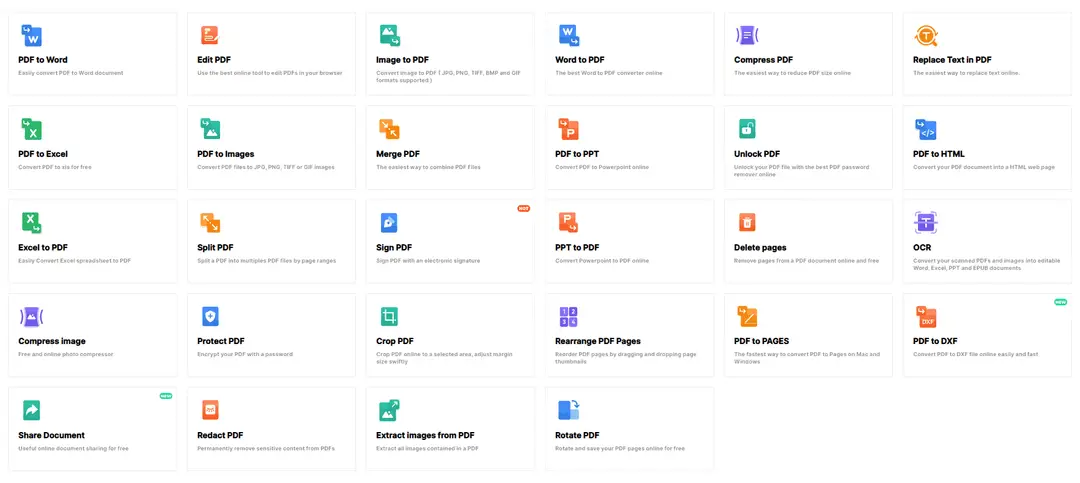This screenshot has height=483, width=1080.
Task: Click the Merge PDF icon
Action: pos(390,129)
